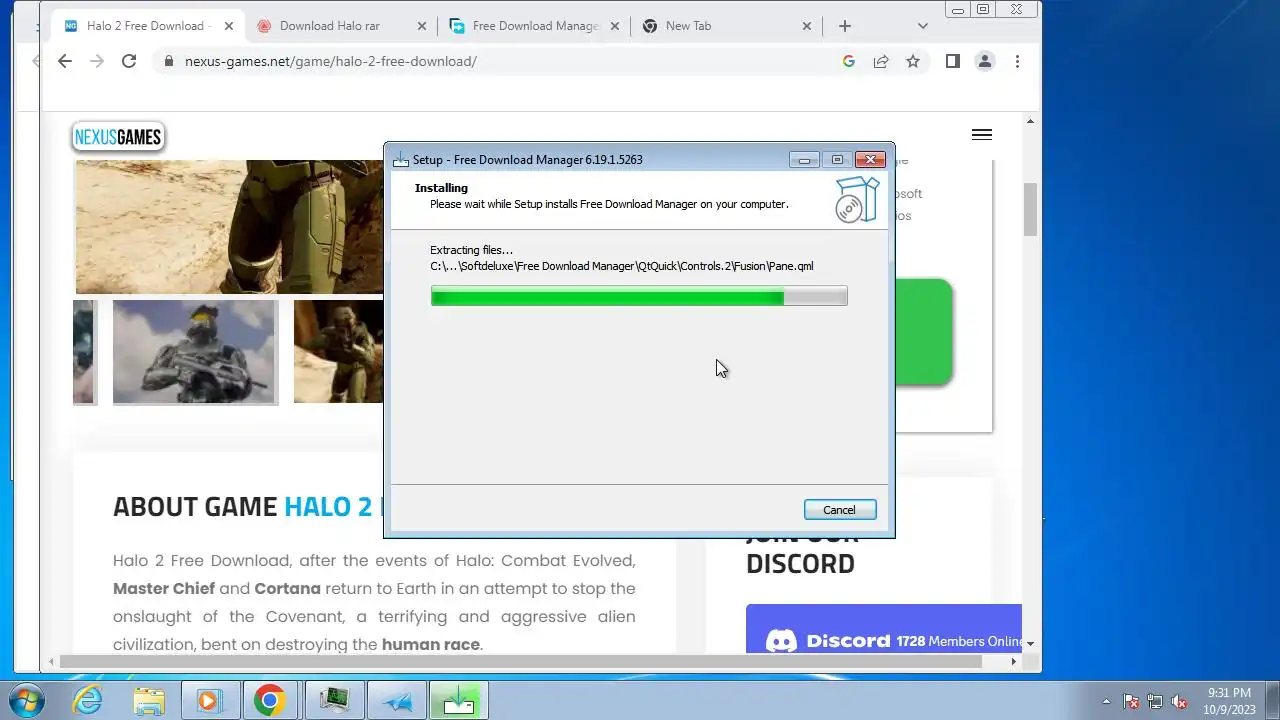Click the Extracting files file path text
Image resolution: width=1280 pixels, height=720 pixels.
point(622,266)
